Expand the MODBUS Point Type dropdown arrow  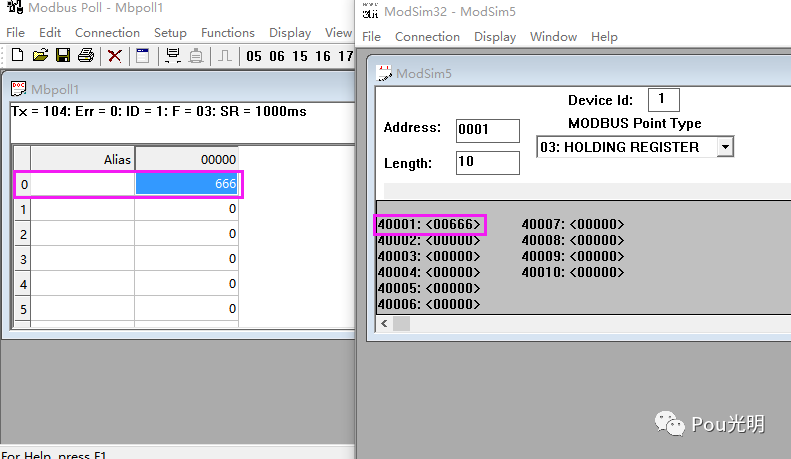[x=725, y=147]
